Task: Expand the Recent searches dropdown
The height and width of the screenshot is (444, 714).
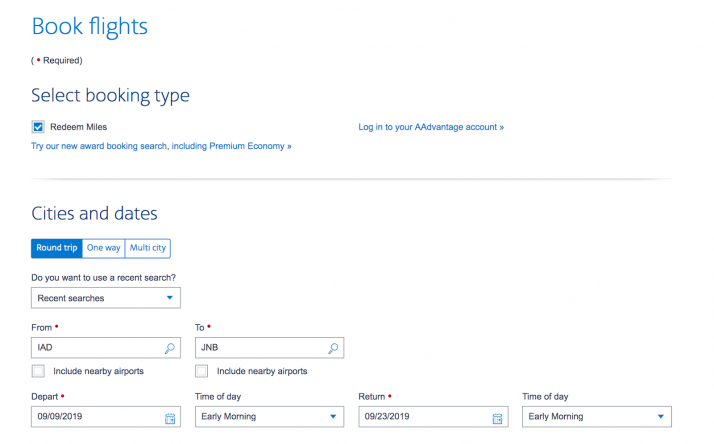Action: coord(106,298)
